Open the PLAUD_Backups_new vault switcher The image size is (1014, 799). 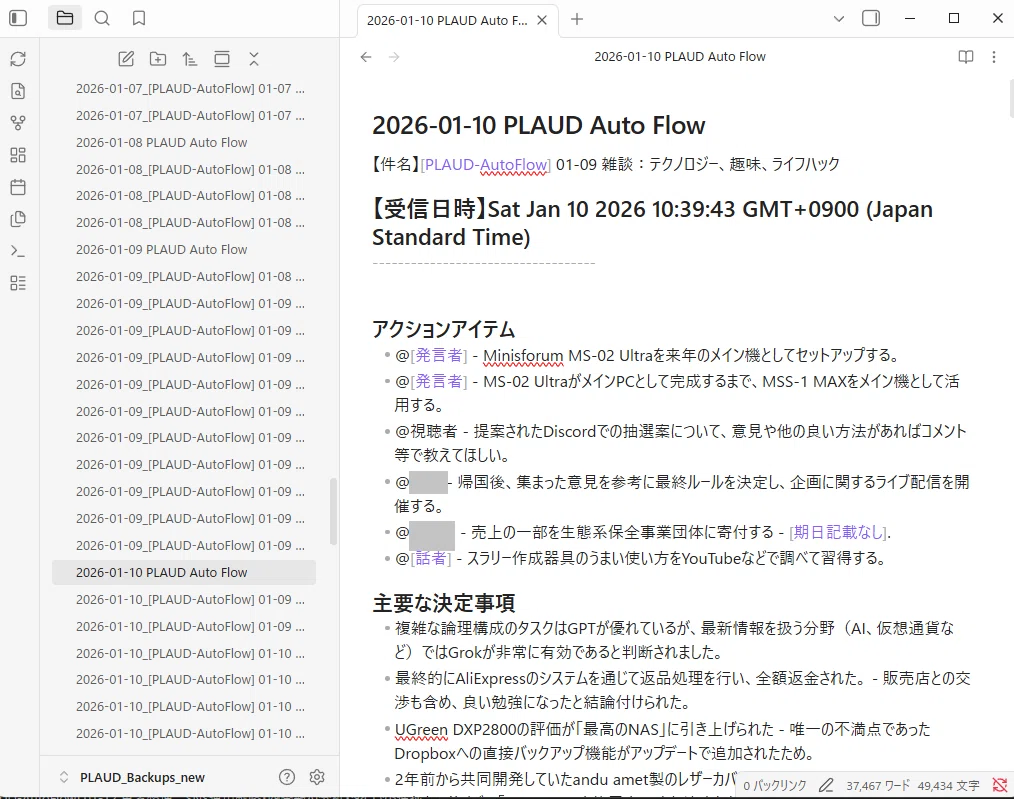point(135,778)
